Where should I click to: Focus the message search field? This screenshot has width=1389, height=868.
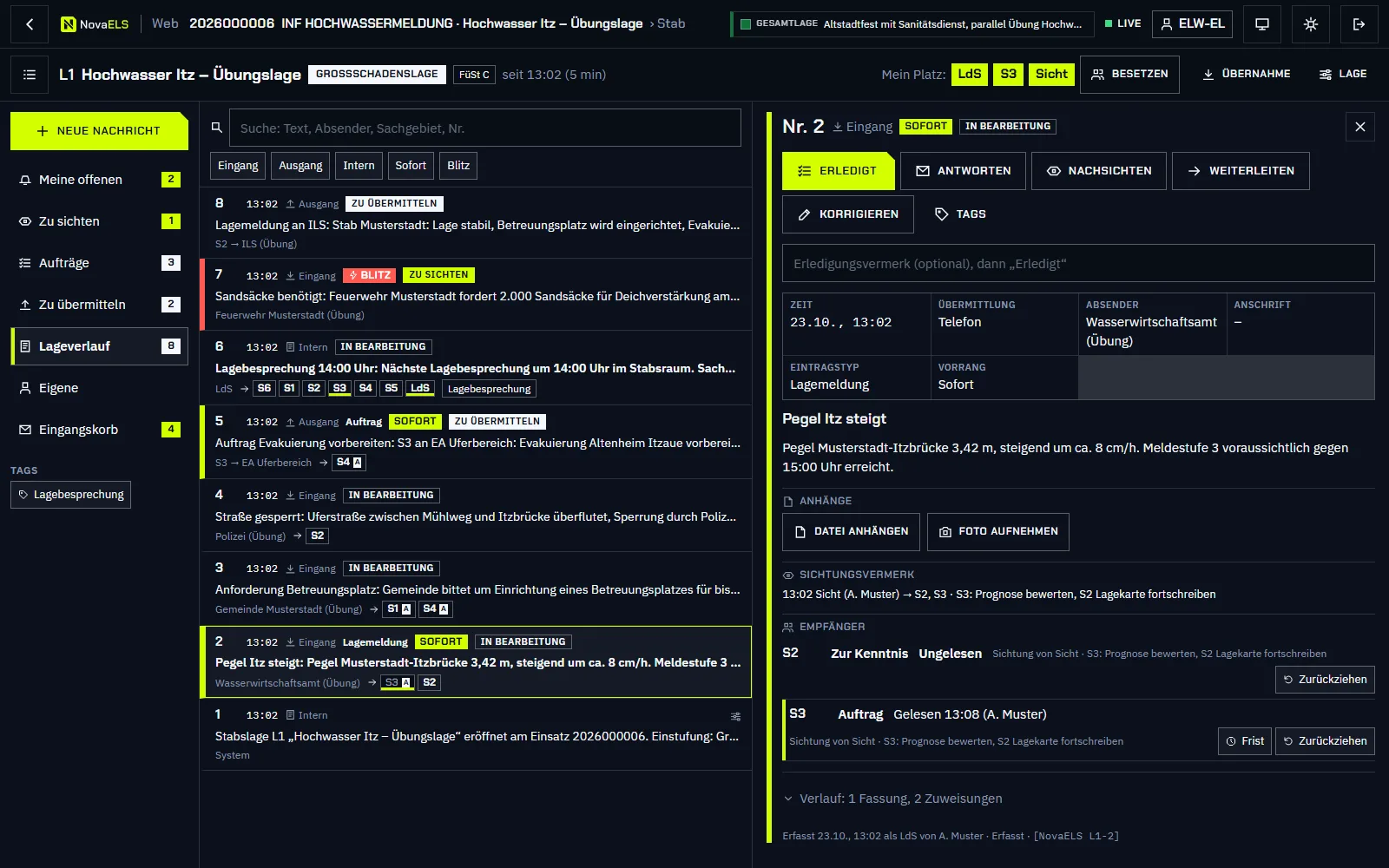point(485,128)
